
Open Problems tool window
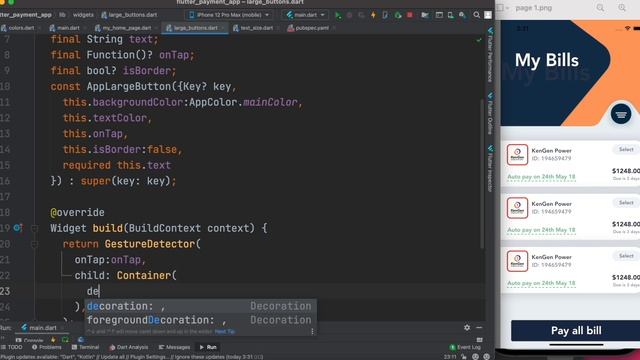47,347
